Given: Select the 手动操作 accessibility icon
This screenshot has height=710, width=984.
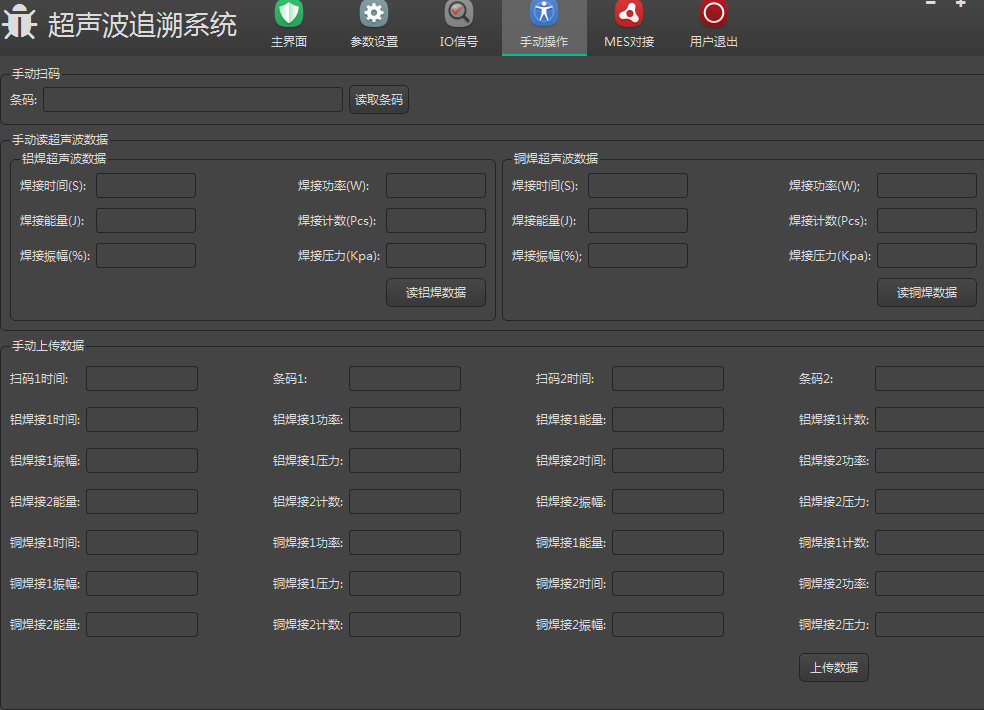Looking at the screenshot, I should point(544,14).
